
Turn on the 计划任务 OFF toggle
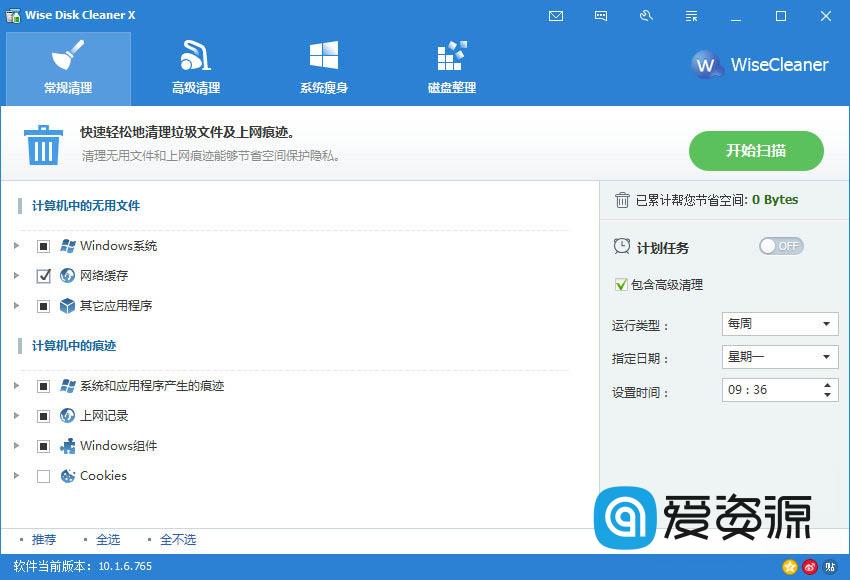(x=780, y=246)
